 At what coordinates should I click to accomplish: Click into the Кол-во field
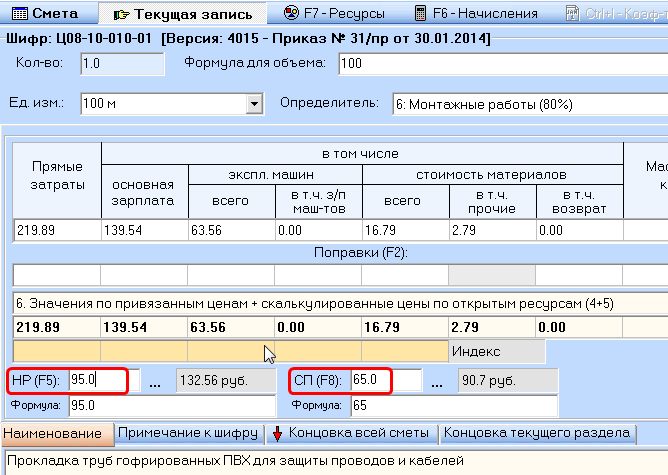(122, 63)
